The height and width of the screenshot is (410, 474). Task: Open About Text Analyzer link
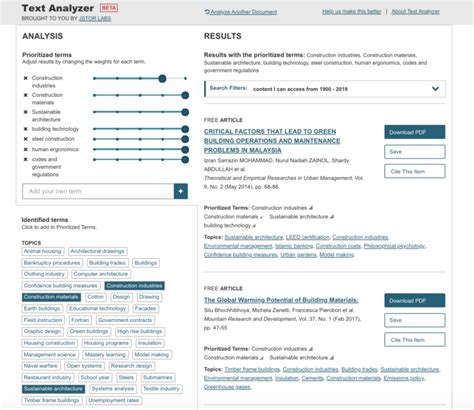click(x=416, y=12)
